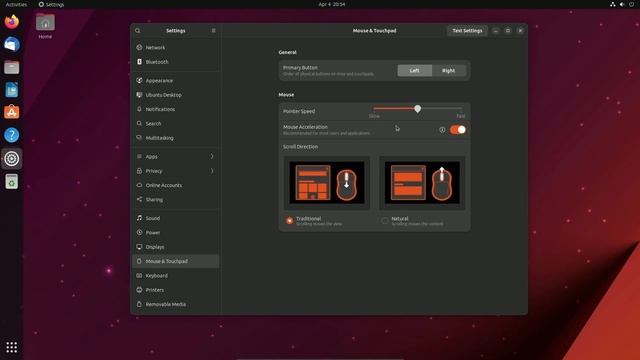
Task: Open the clock and calendar menu
Action: pos(331,4)
